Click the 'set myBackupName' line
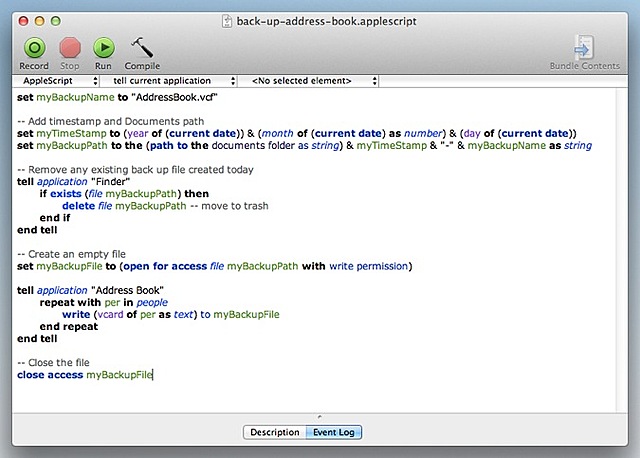The image size is (640, 458). pos(117,97)
